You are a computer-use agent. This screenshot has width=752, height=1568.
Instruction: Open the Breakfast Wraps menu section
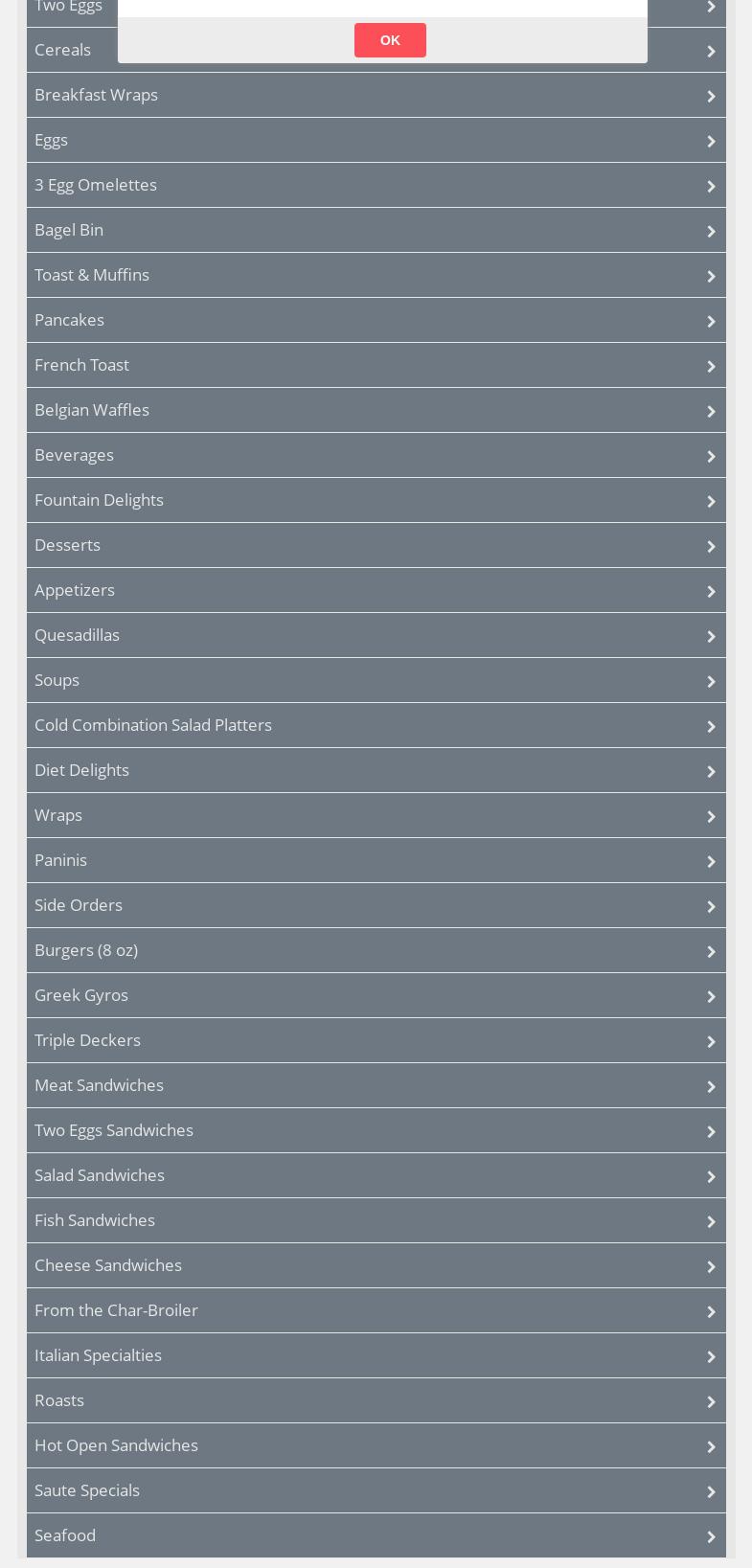(x=96, y=95)
